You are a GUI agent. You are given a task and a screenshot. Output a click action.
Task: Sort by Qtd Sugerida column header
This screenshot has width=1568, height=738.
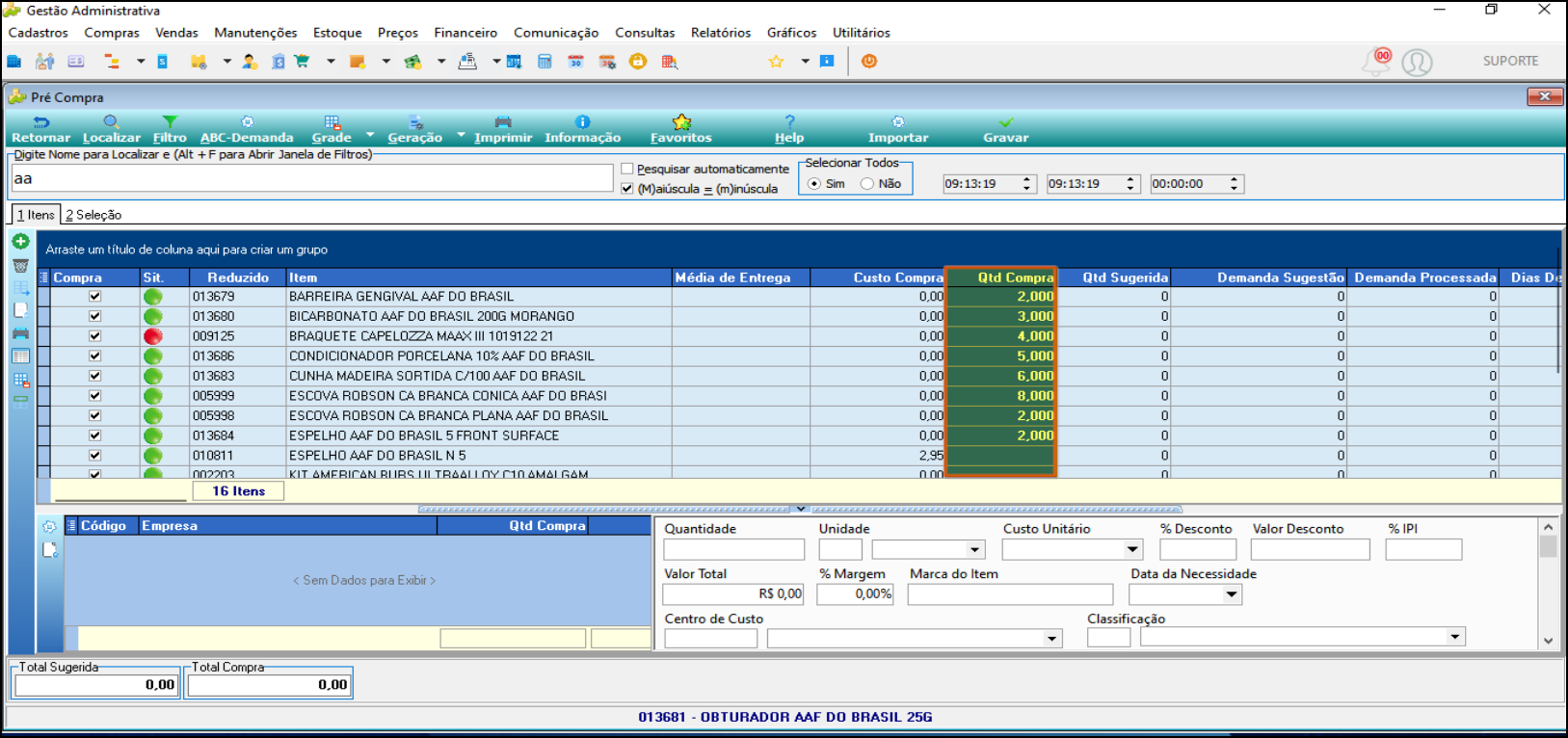point(1114,277)
